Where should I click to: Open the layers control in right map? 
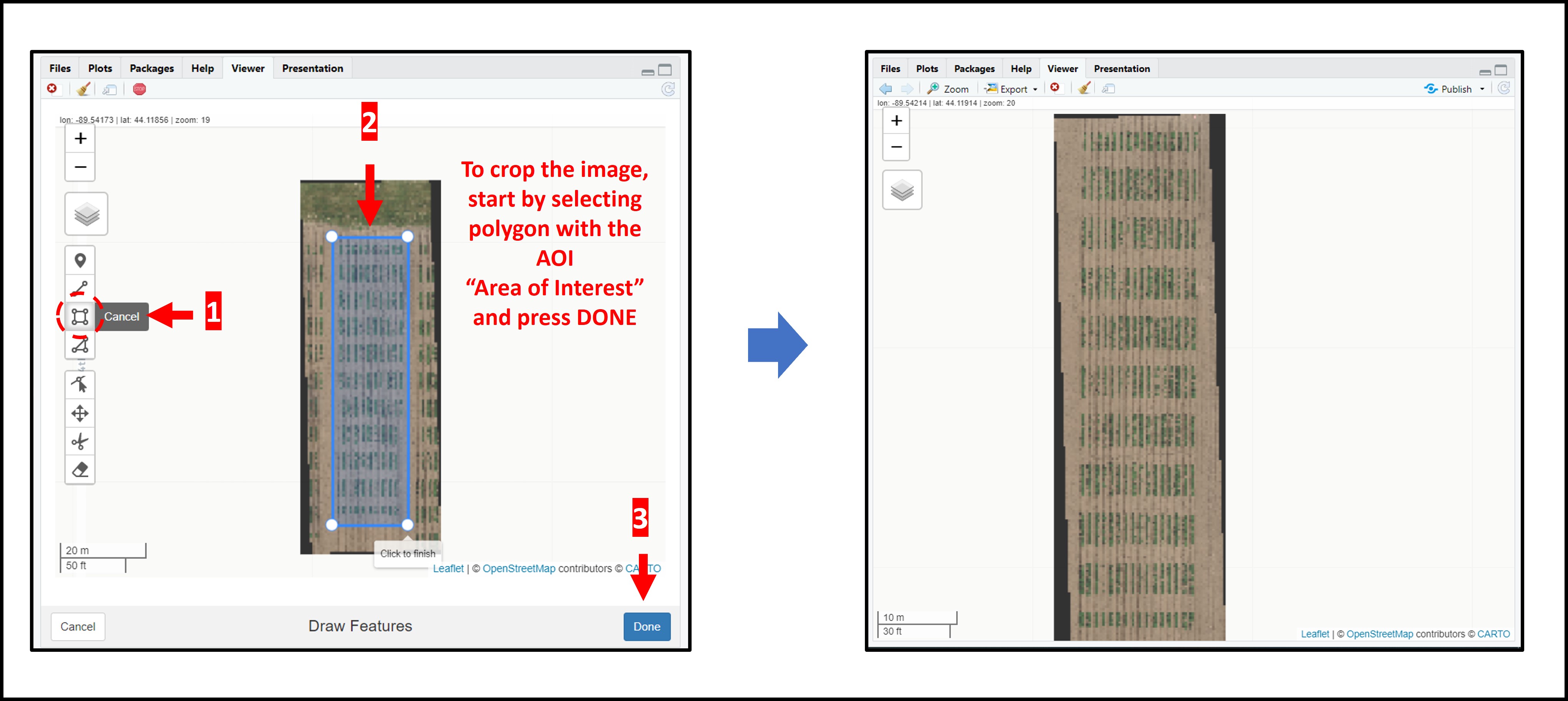tap(901, 191)
